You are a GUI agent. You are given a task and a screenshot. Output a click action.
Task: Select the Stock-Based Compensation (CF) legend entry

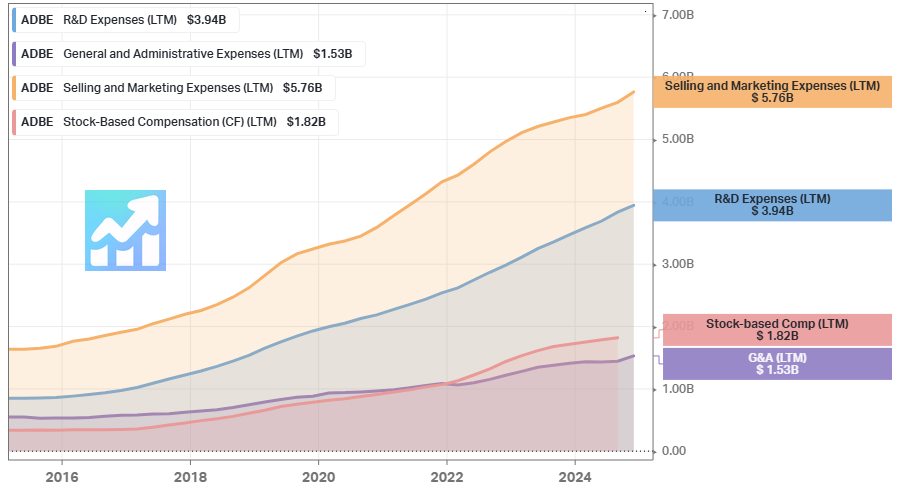175,122
